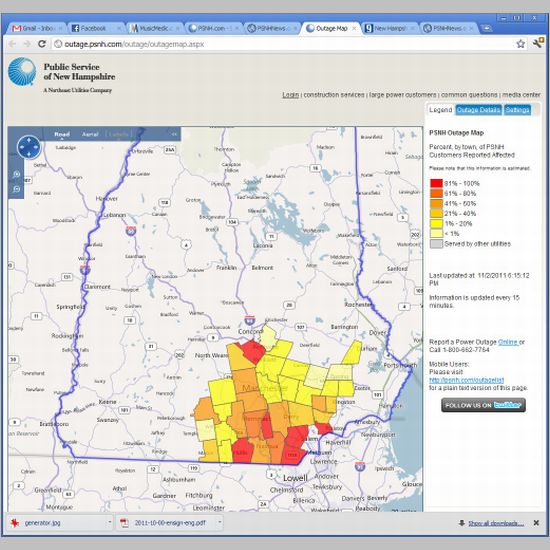
Task: Pan the map right with the east arrow
Action: coord(36,147)
